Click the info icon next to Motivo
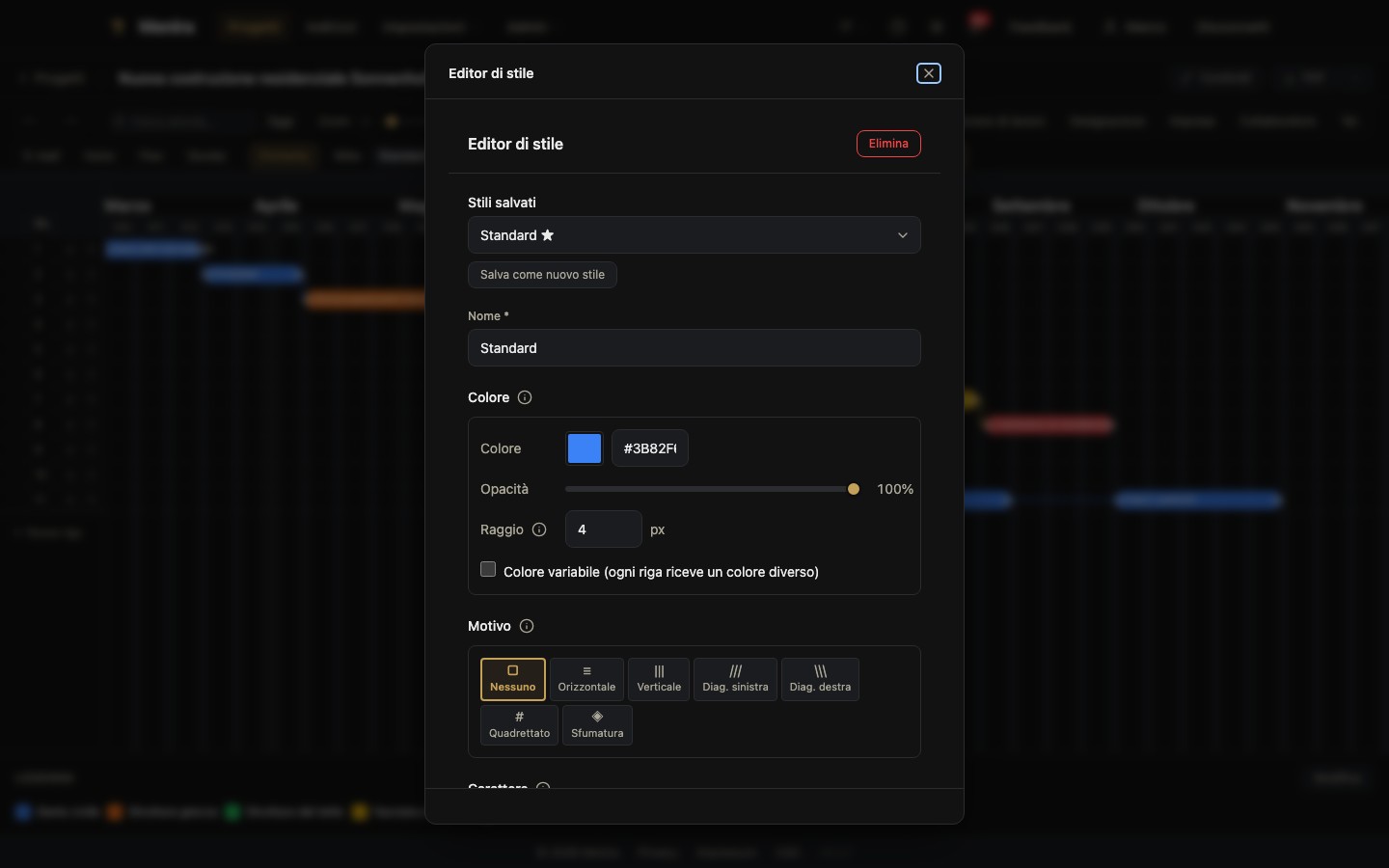 pyautogui.click(x=527, y=626)
